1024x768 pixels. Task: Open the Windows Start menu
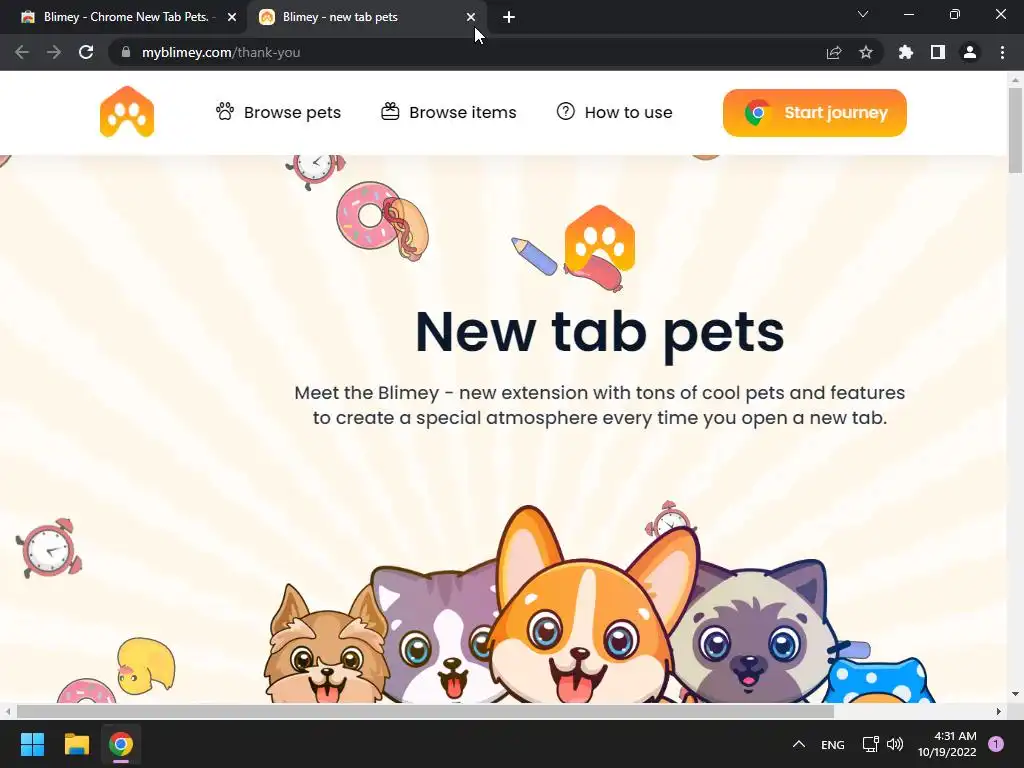click(32, 744)
